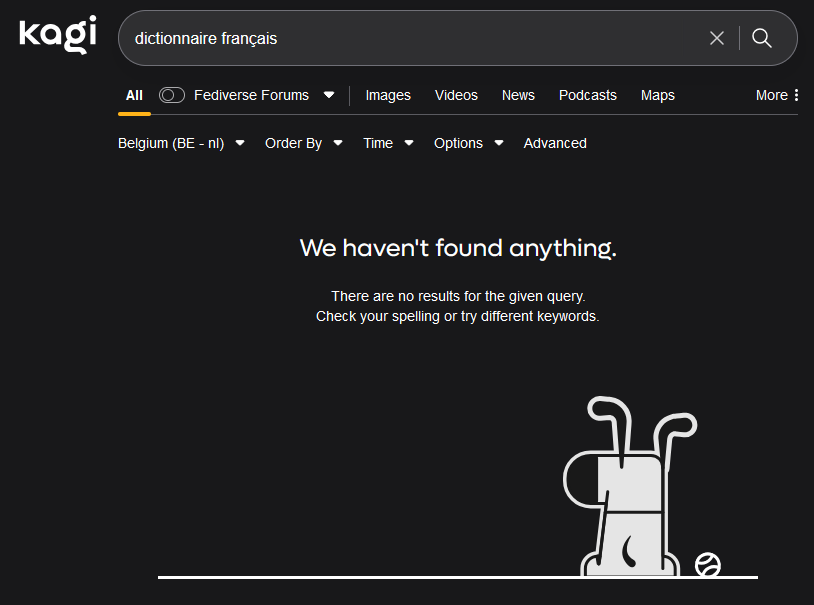Viewport: 814px width, 605px height.
Task: Switch to the Maps tab
Action: pyautogui.click(x=657, y=95)
